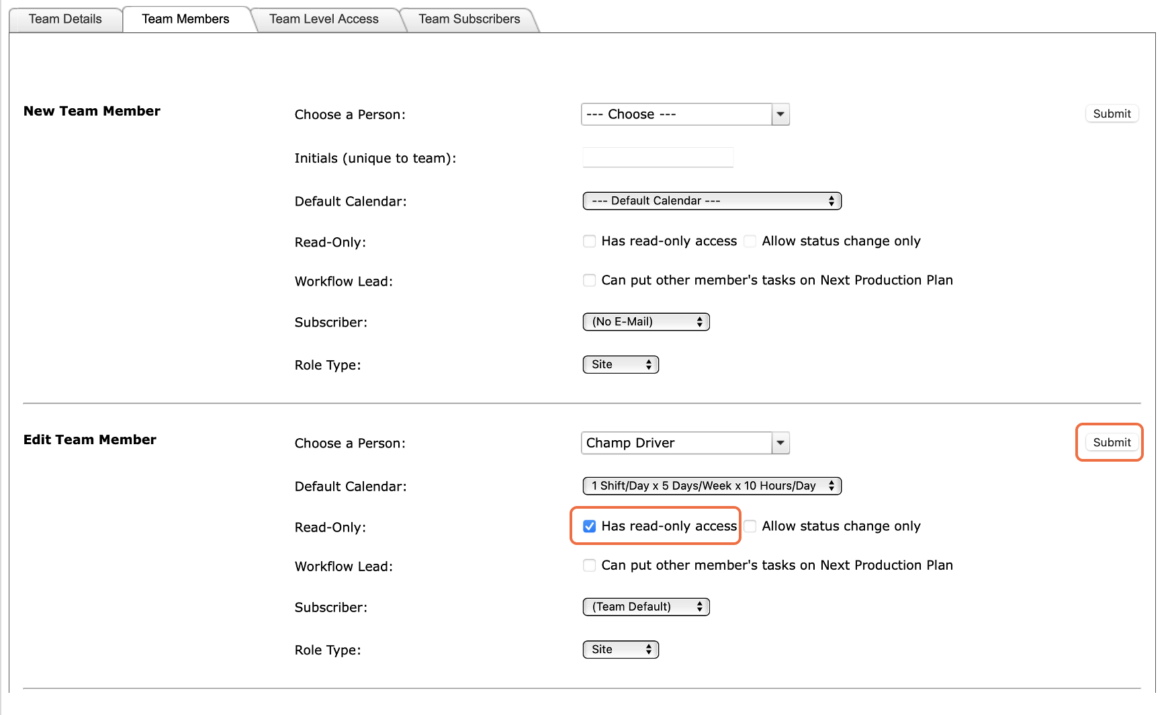Open the Team Details tab
Viewport: 1170px width, 715px height.
coord(65,19)
